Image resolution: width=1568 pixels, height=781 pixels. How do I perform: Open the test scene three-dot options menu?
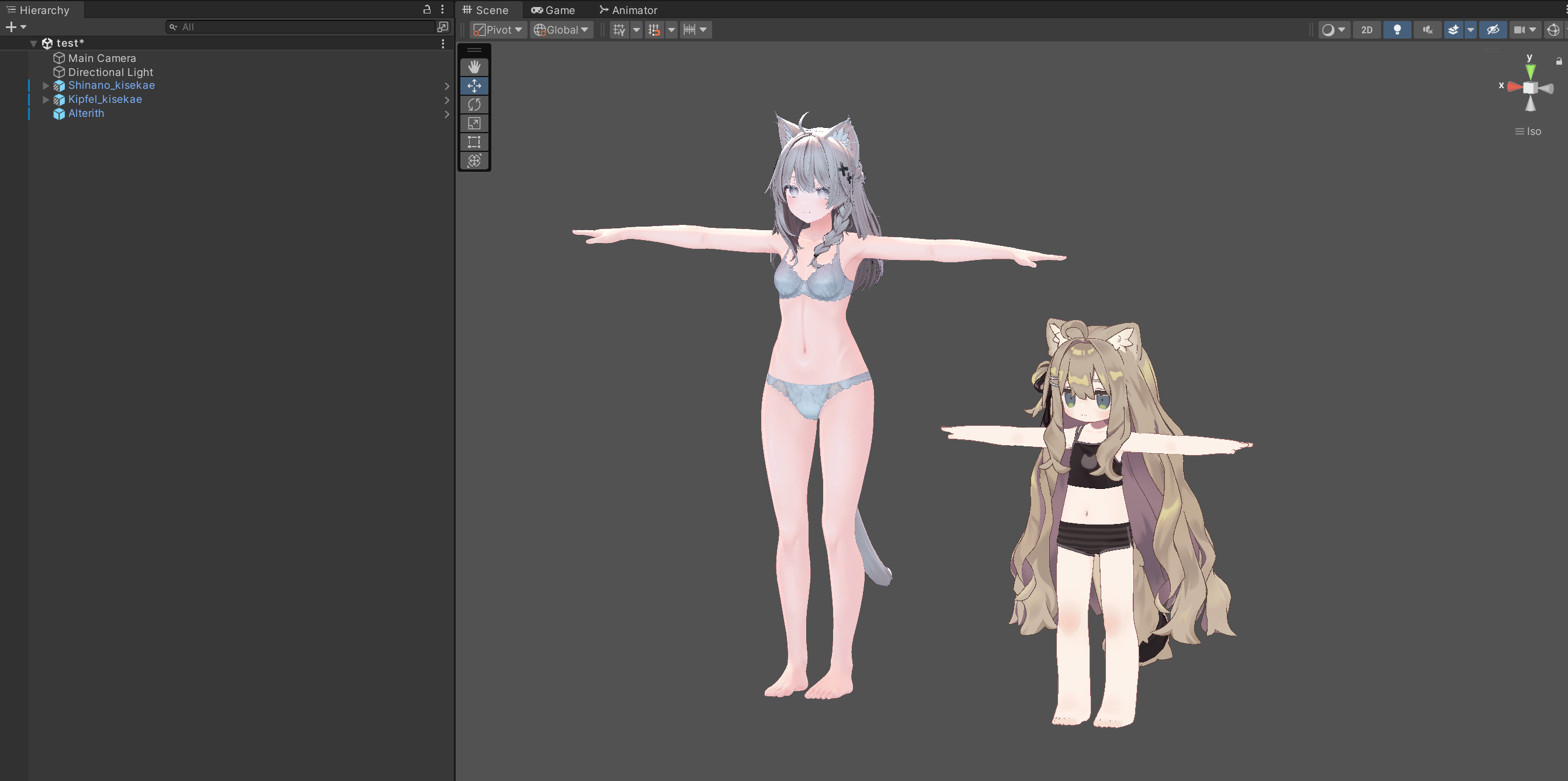[442, 44]
